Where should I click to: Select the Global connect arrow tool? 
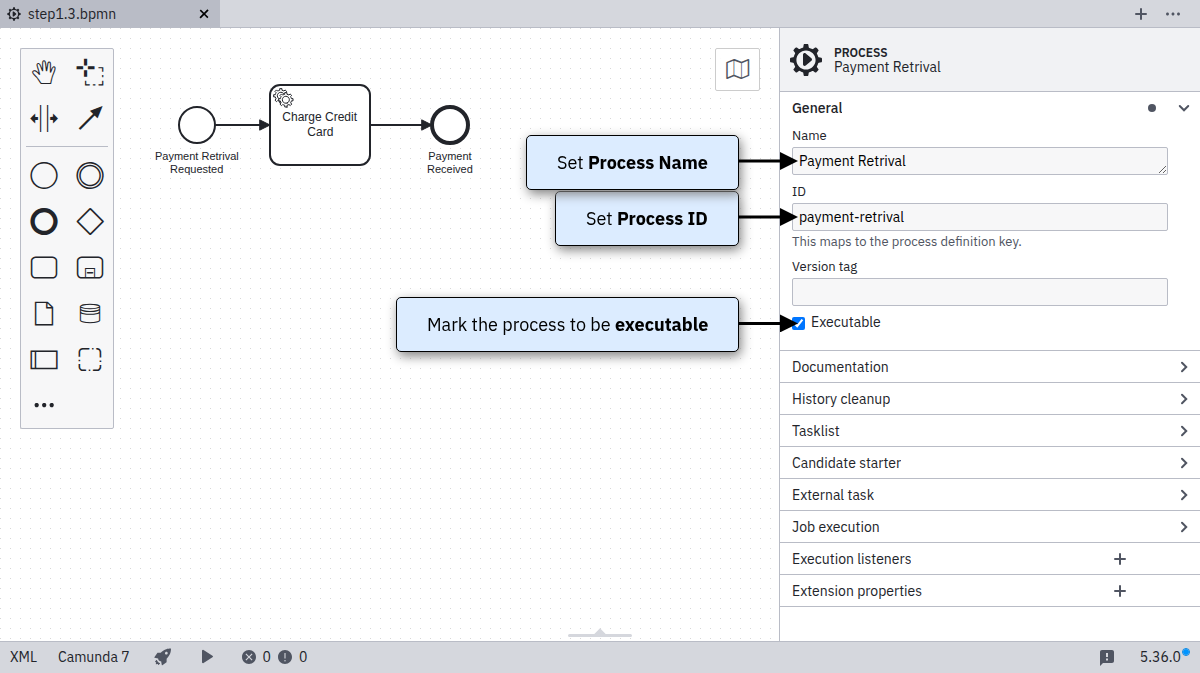point(90,119)
